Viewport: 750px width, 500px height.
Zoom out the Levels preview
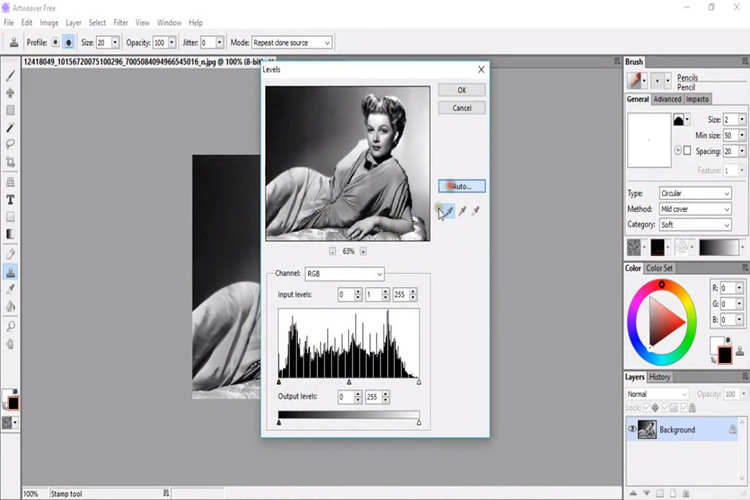(x=332, y=251)
